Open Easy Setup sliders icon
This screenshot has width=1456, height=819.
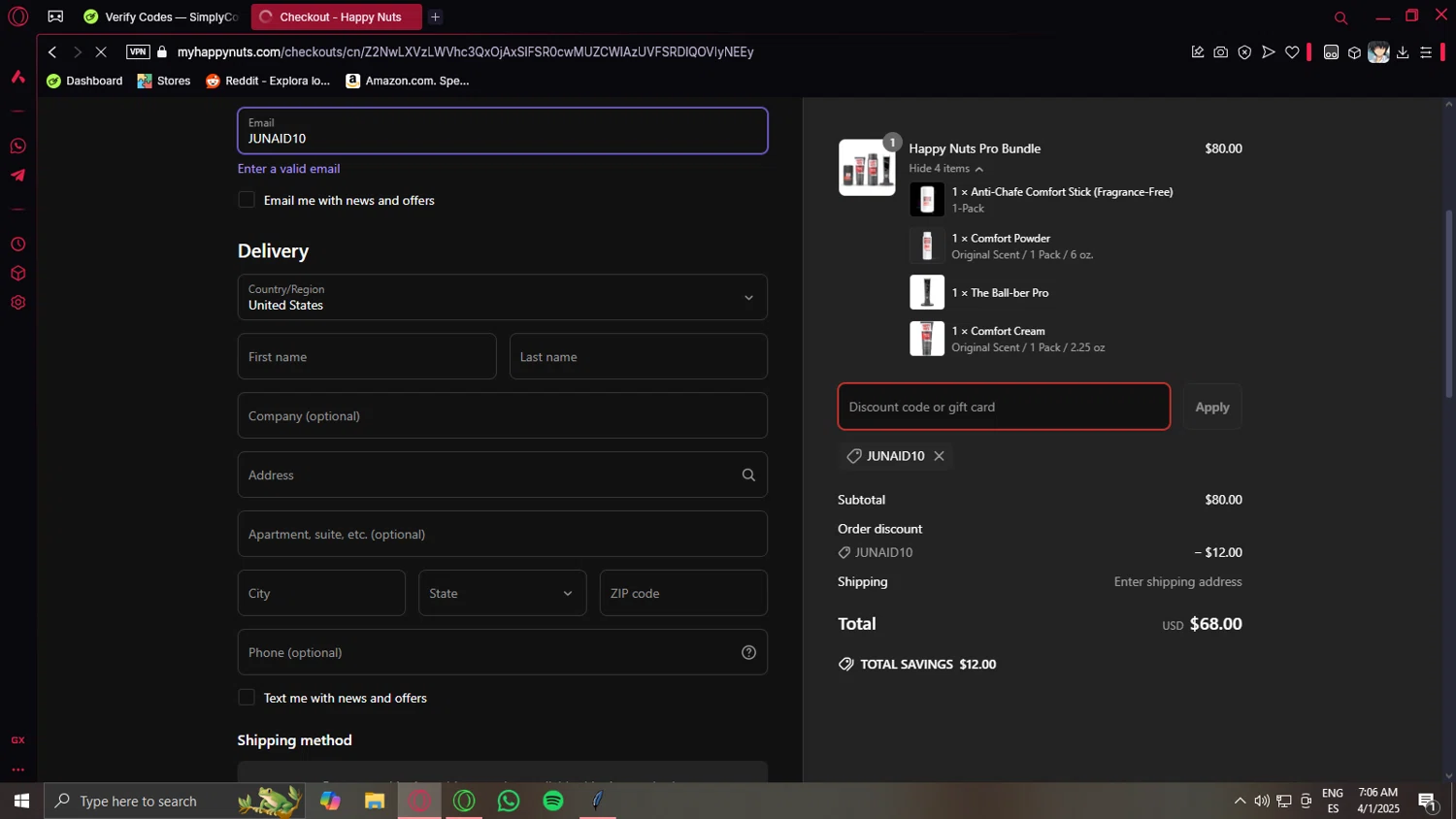pyautogui.click(x=1426, y=52)
